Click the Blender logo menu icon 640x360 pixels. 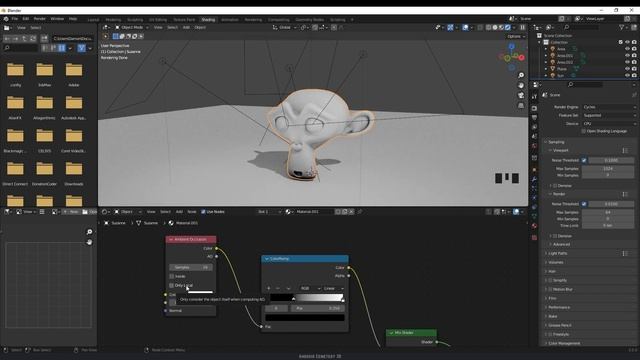point(6,19)
